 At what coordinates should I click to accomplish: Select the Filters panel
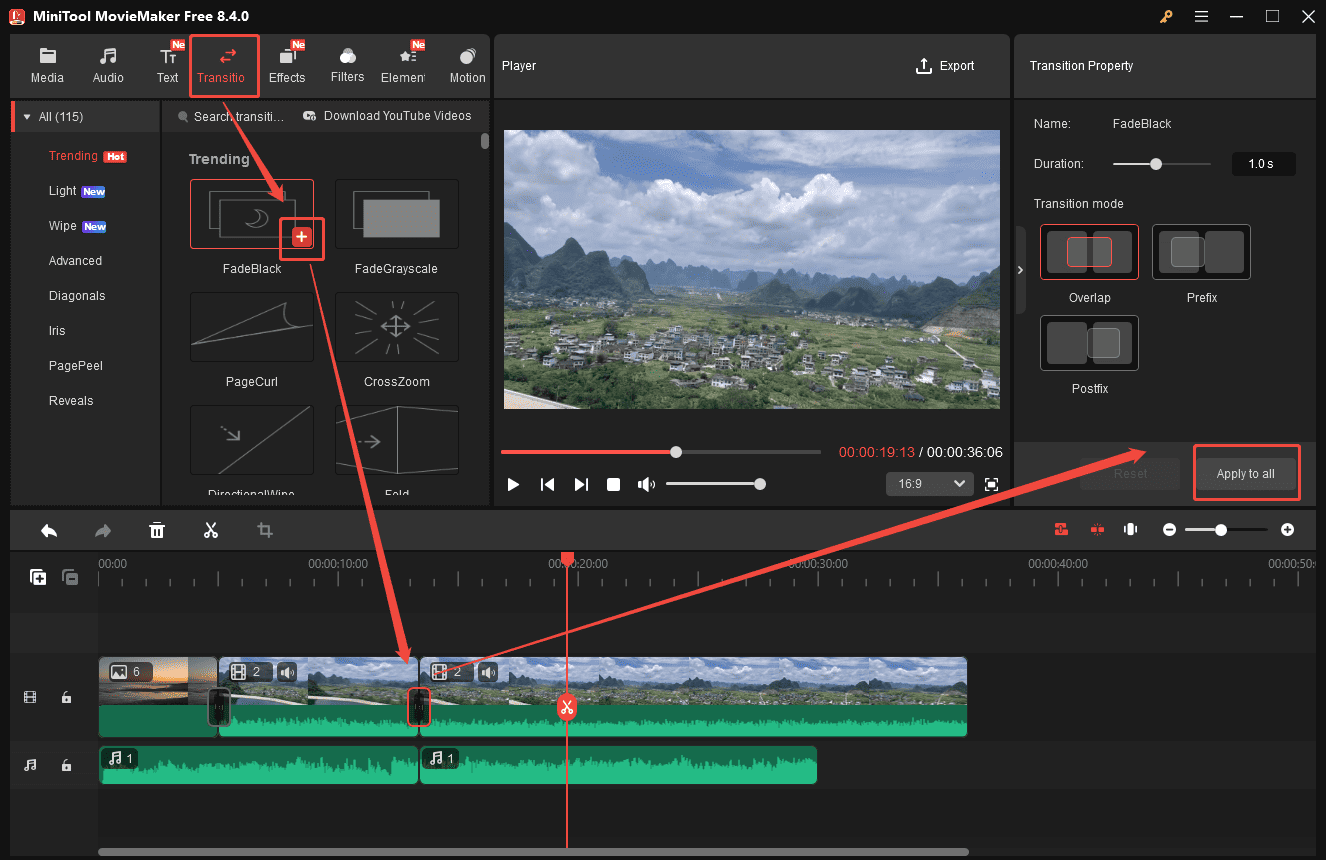click(x=347, y=65)
